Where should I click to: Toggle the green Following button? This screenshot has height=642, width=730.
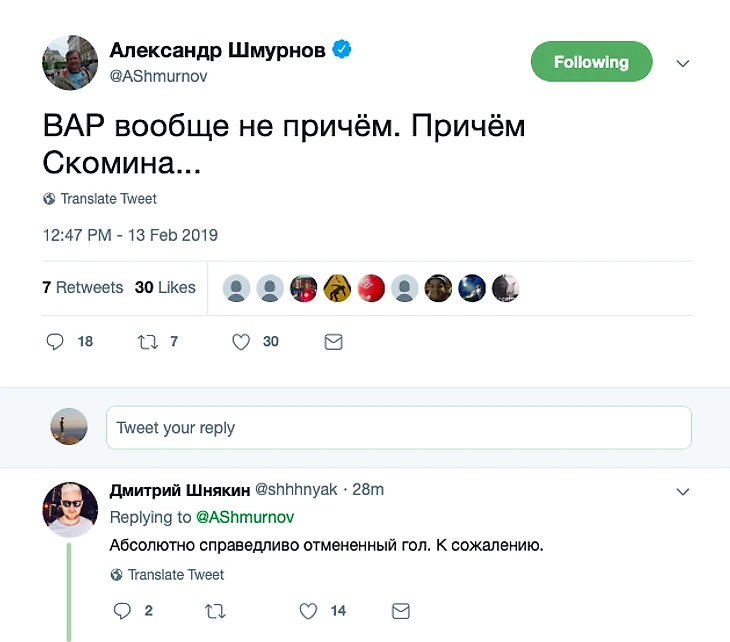coord(591,62)
